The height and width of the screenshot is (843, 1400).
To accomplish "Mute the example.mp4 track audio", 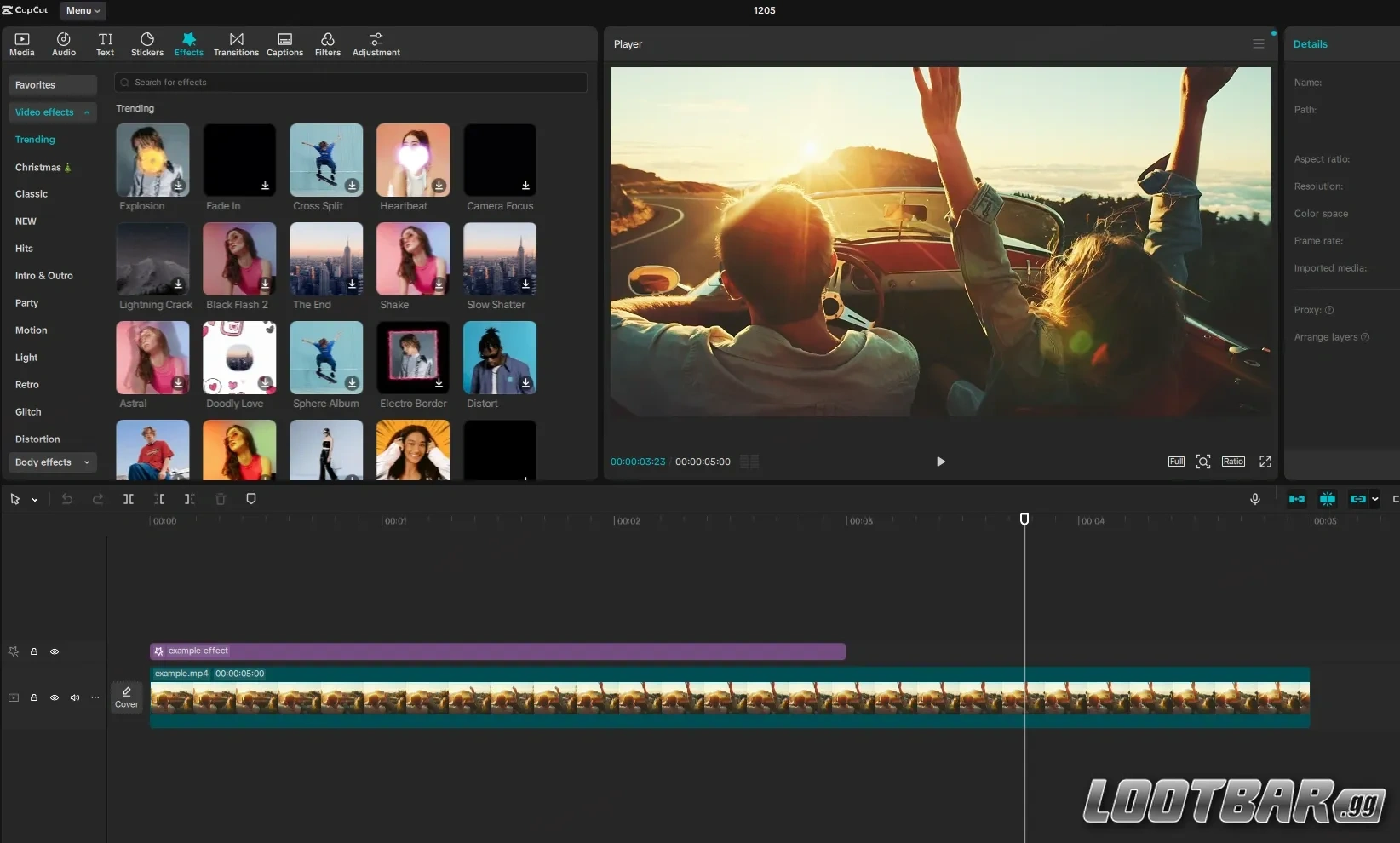I will coord(75,697).
